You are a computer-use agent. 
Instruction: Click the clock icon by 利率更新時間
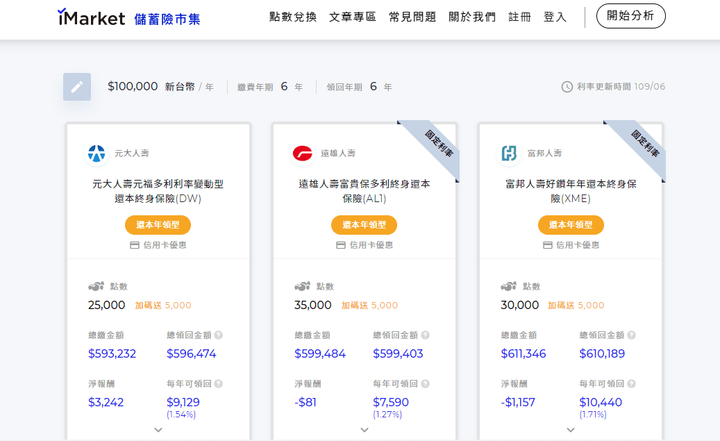[567, 87]
